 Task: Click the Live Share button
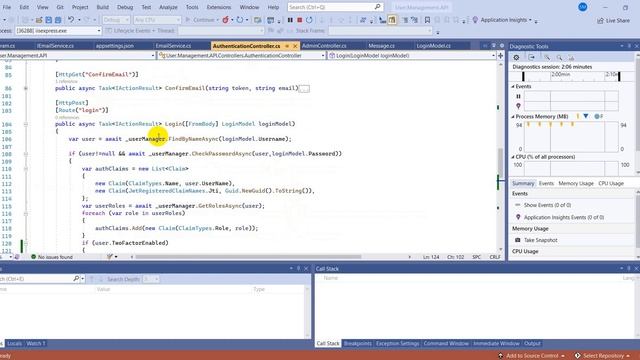point(613,20)
